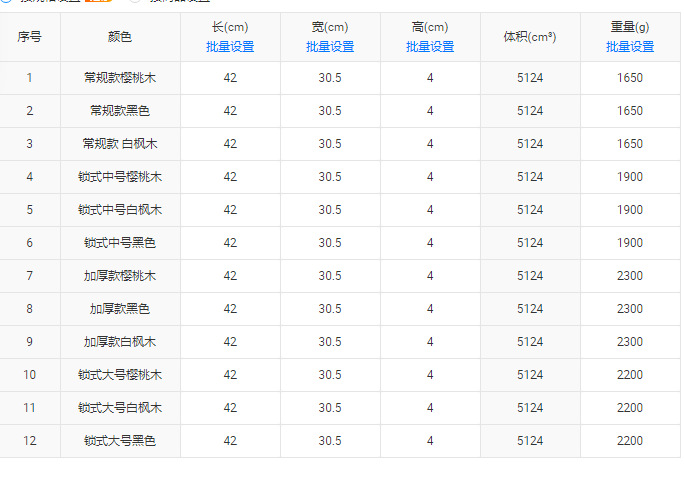Click height 4 in row 常规款黑色
Screen dimensions: 684x483
coord(430,111)
